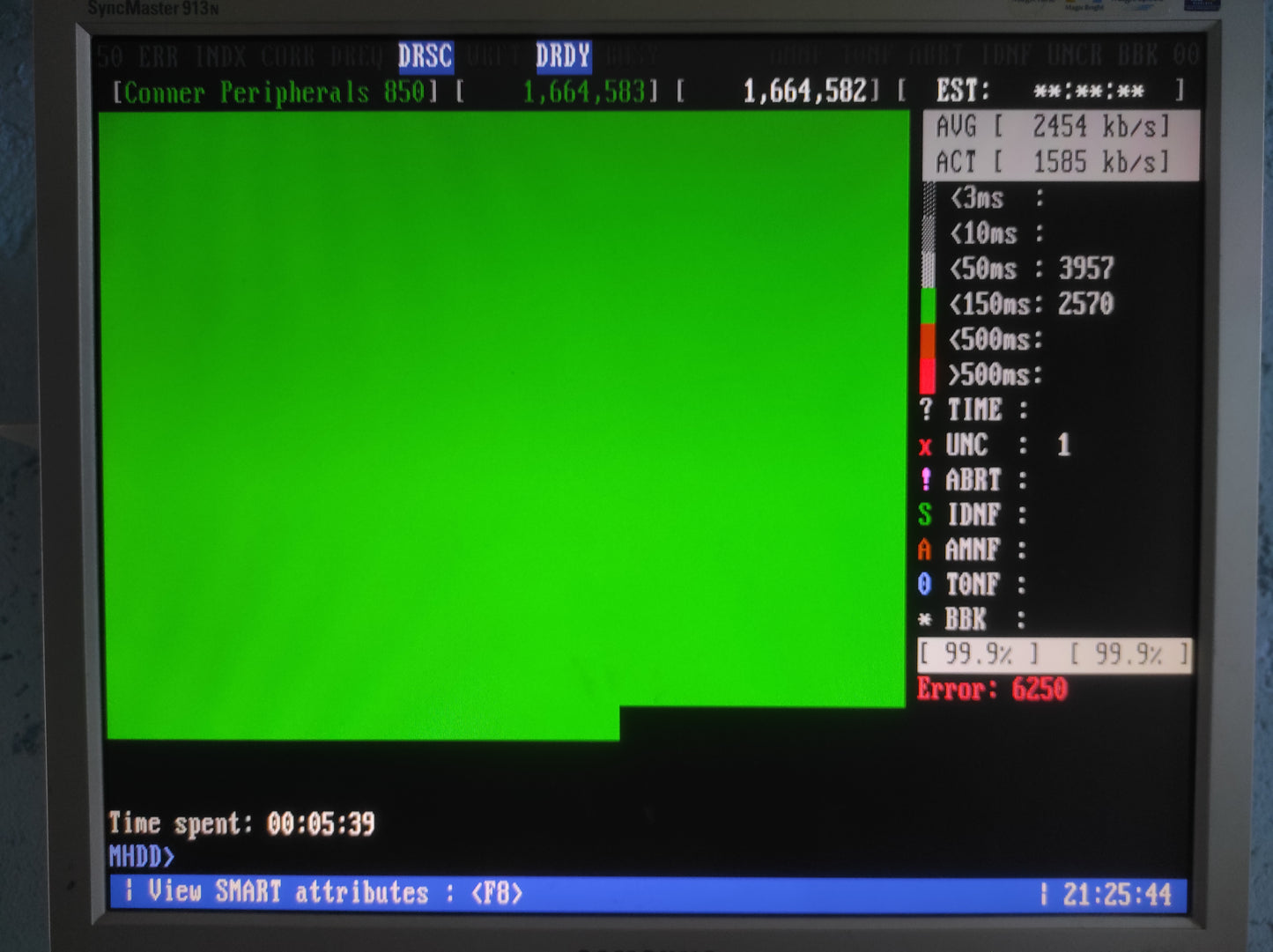Click the View SMART attributes F8 hint
Screen dimensions: 1273x952
pyautogui.click(x=326, y=892)
